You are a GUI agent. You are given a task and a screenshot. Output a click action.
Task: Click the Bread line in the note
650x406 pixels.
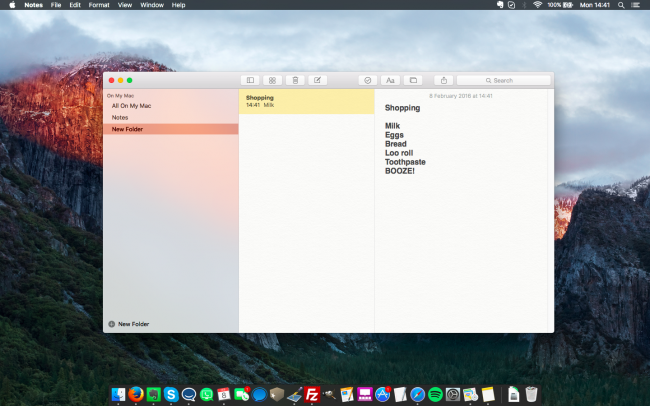[x=395, y=144]
